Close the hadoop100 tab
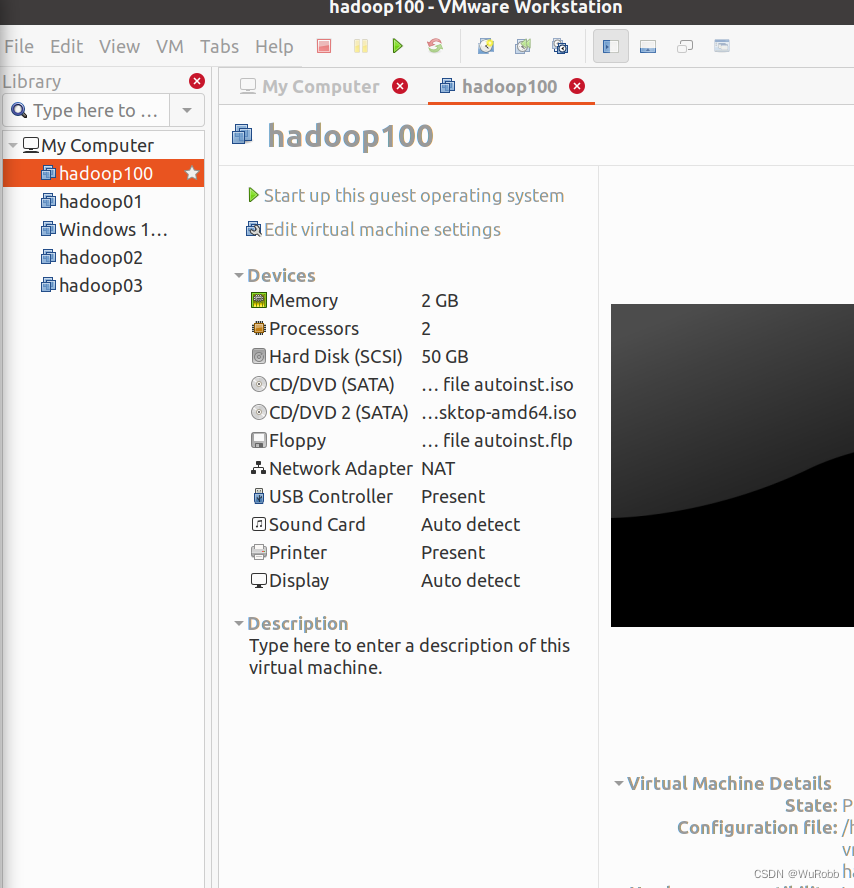This screenshot has width=854, height=888. [x=577, y=86]
